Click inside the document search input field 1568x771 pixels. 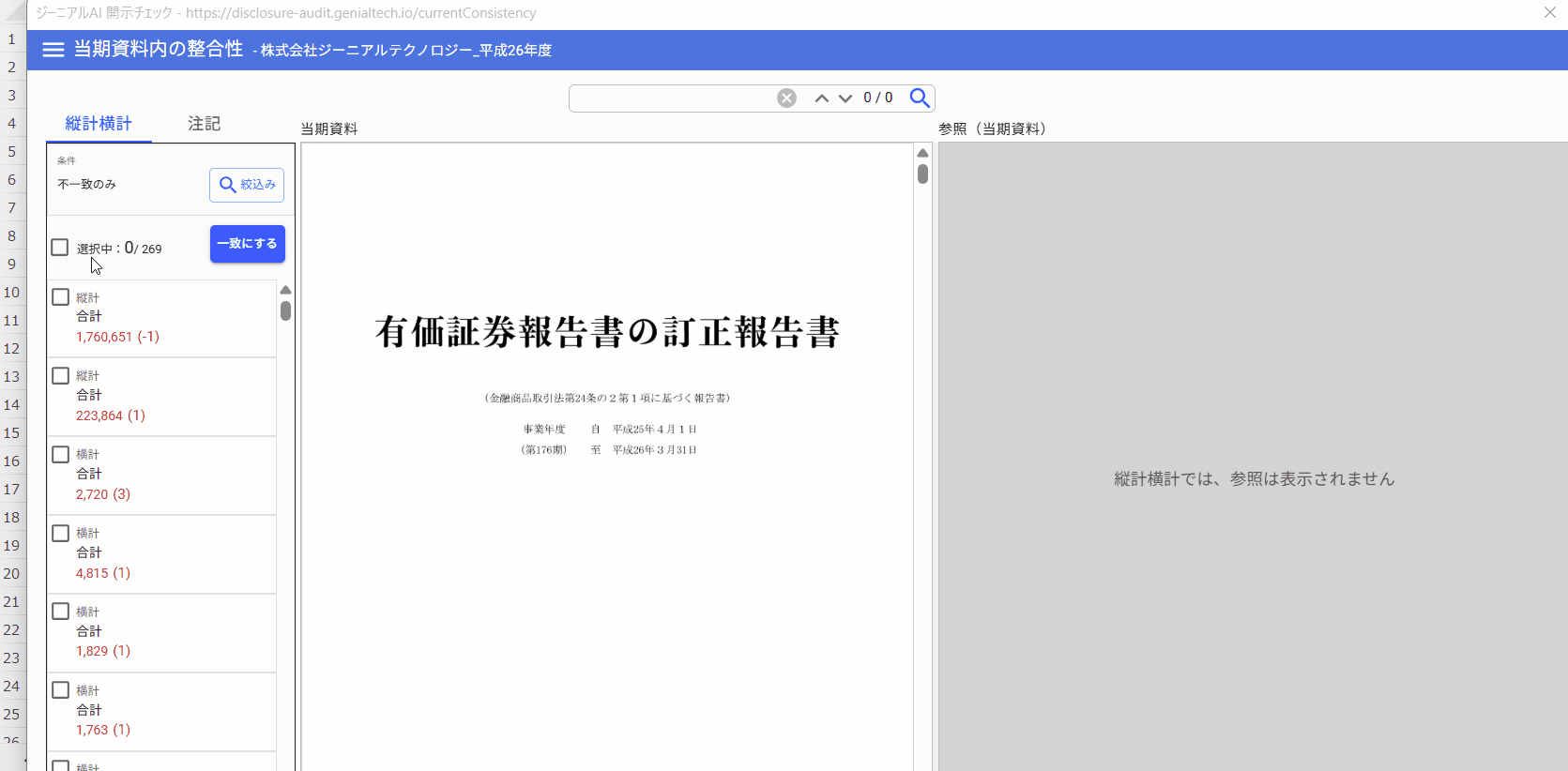click(x=672, y=98)
